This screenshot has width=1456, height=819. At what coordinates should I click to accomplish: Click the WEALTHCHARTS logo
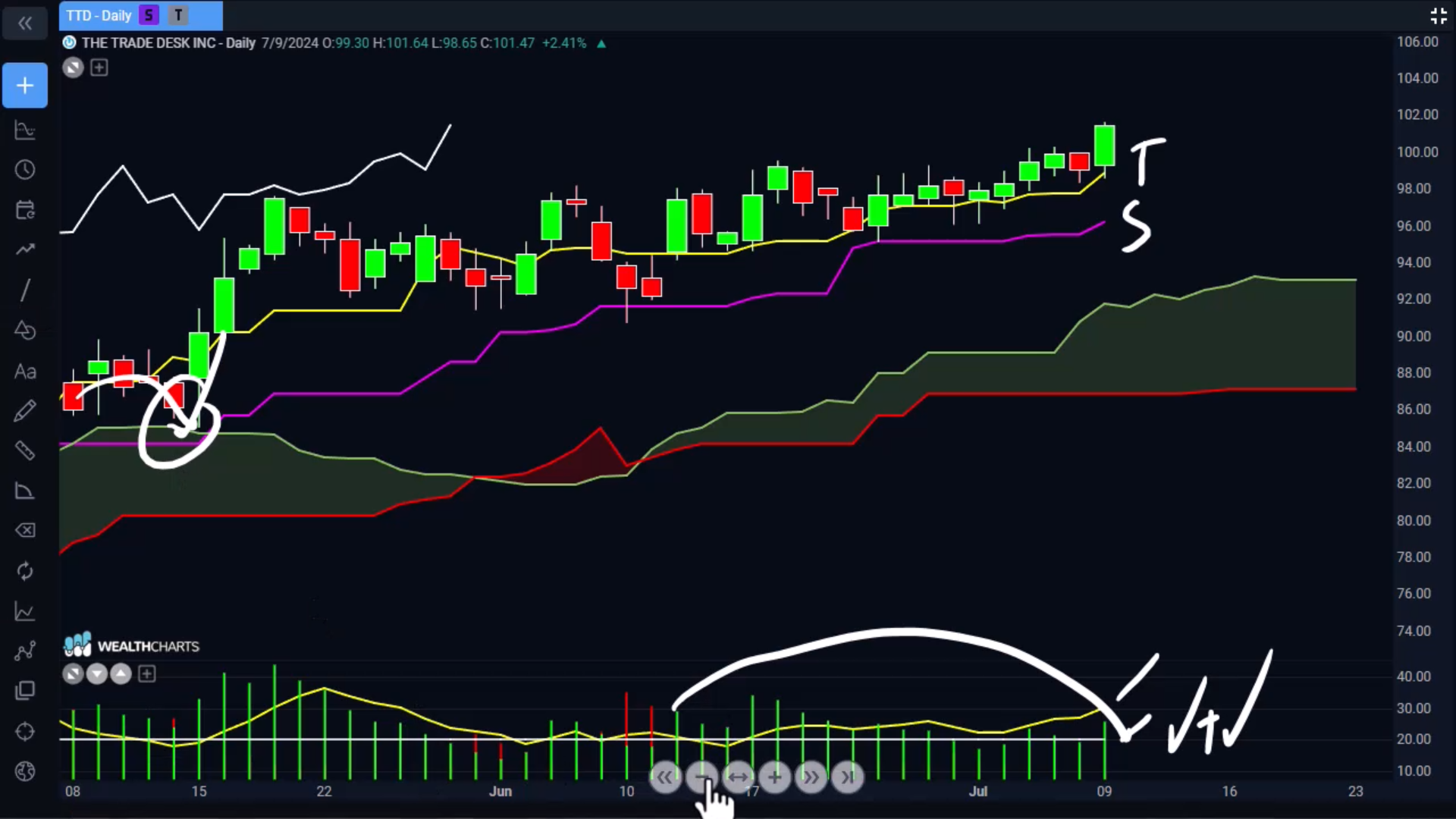point(131,646)
